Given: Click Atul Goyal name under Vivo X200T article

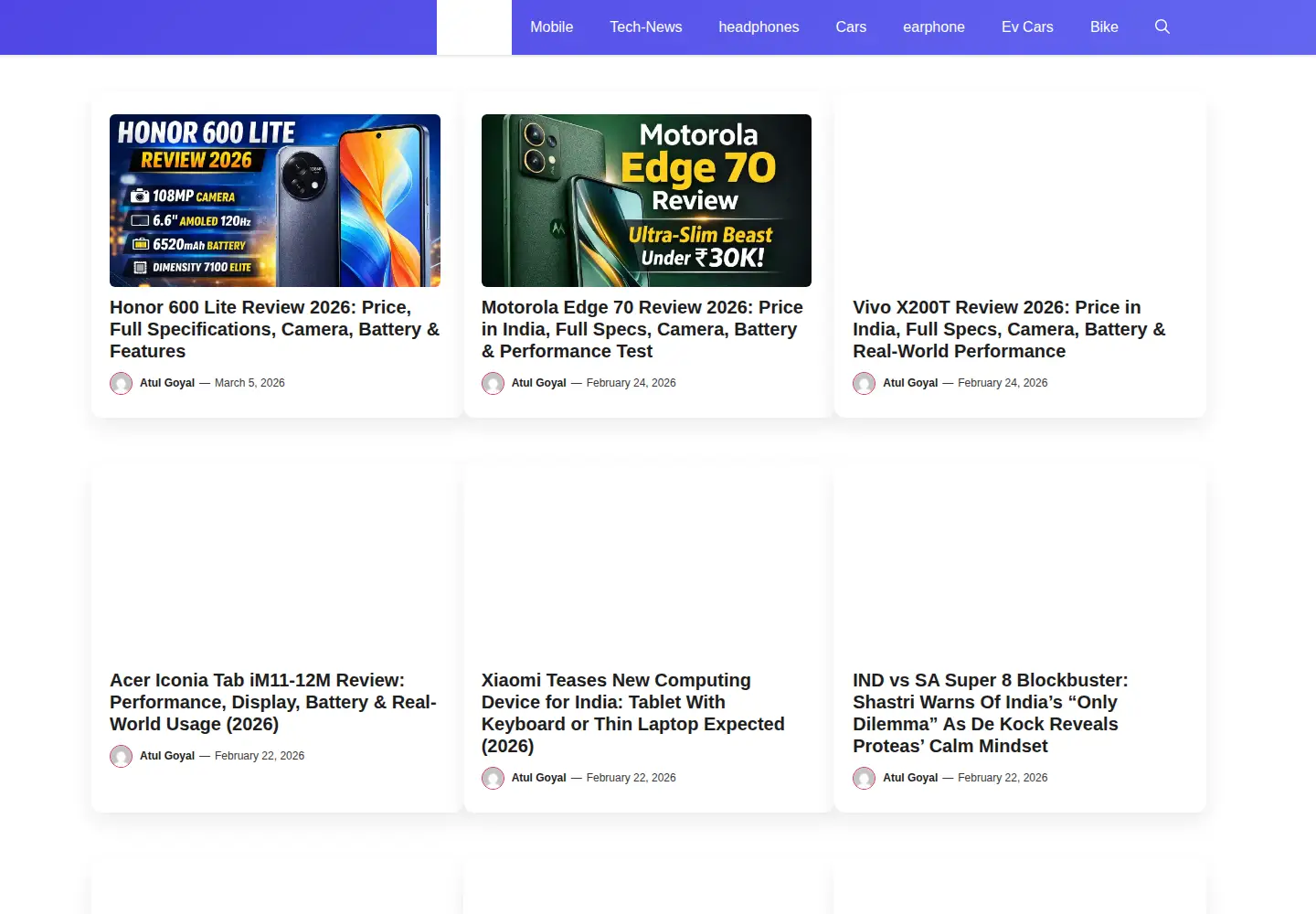Looking at the screenshot, I should point(910,383).
